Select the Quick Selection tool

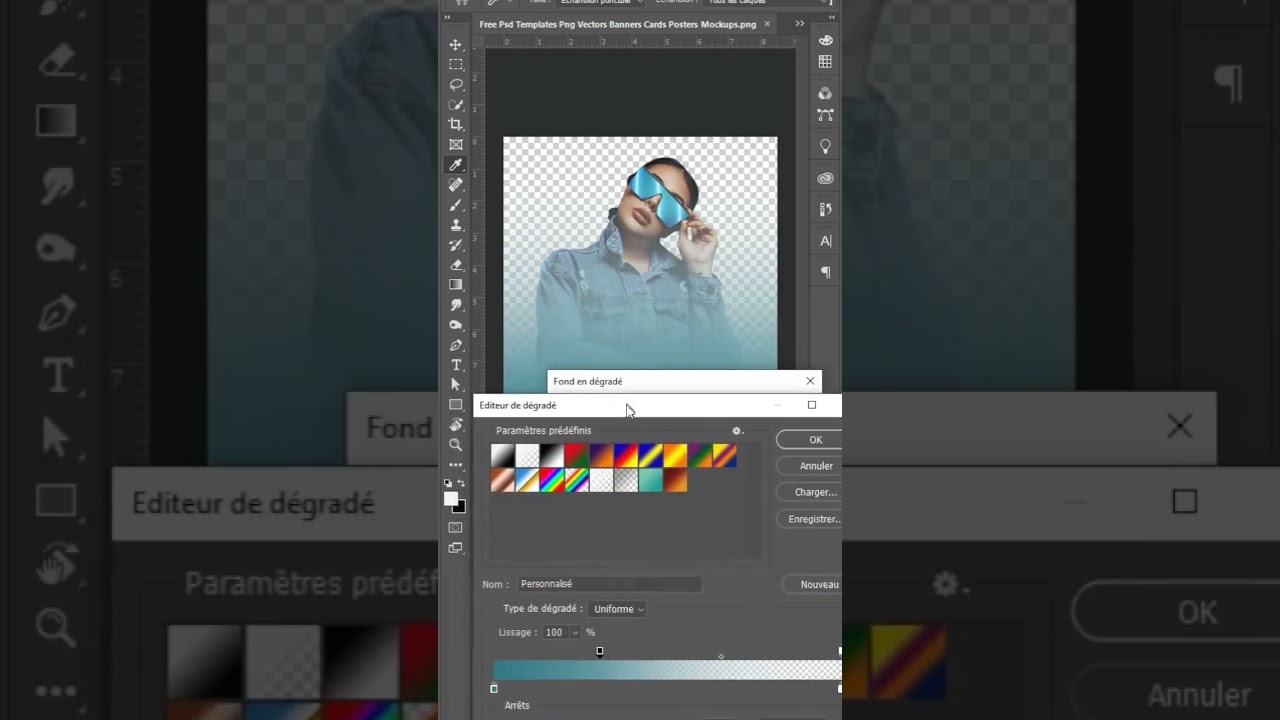click(x=456, y=105)
